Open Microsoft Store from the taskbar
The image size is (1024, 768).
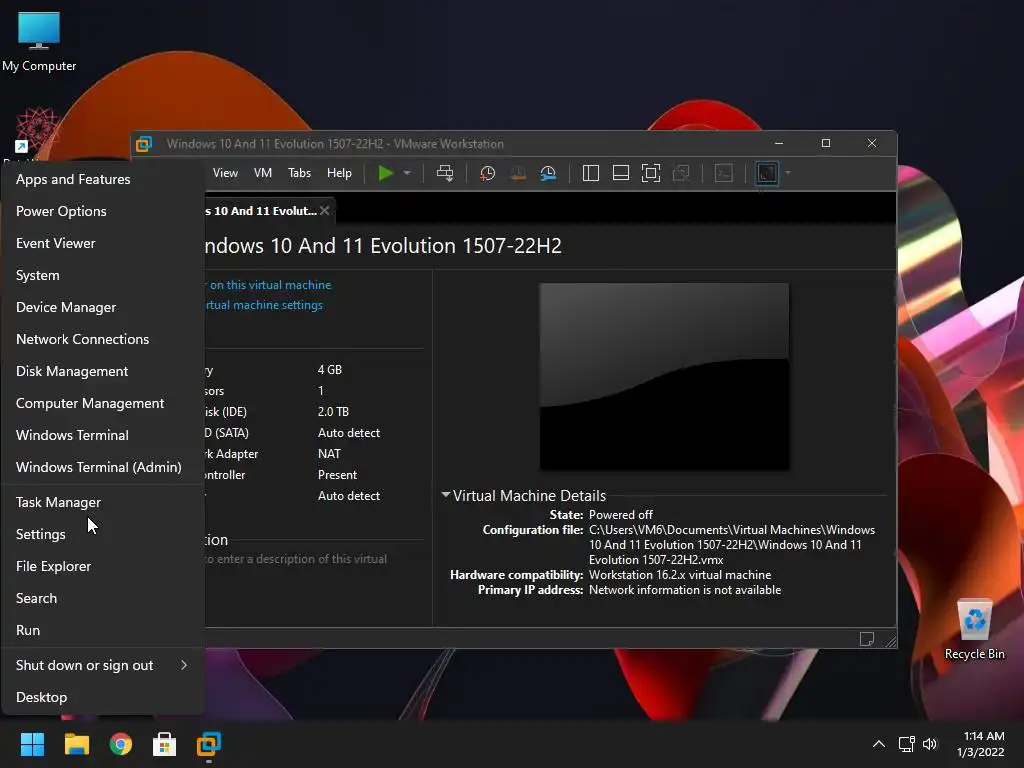pyautogui.click(x=165, y=744)
